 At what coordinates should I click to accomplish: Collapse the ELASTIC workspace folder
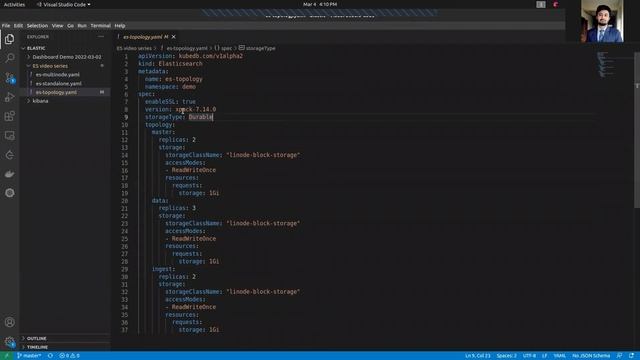[x=36, y=48]
